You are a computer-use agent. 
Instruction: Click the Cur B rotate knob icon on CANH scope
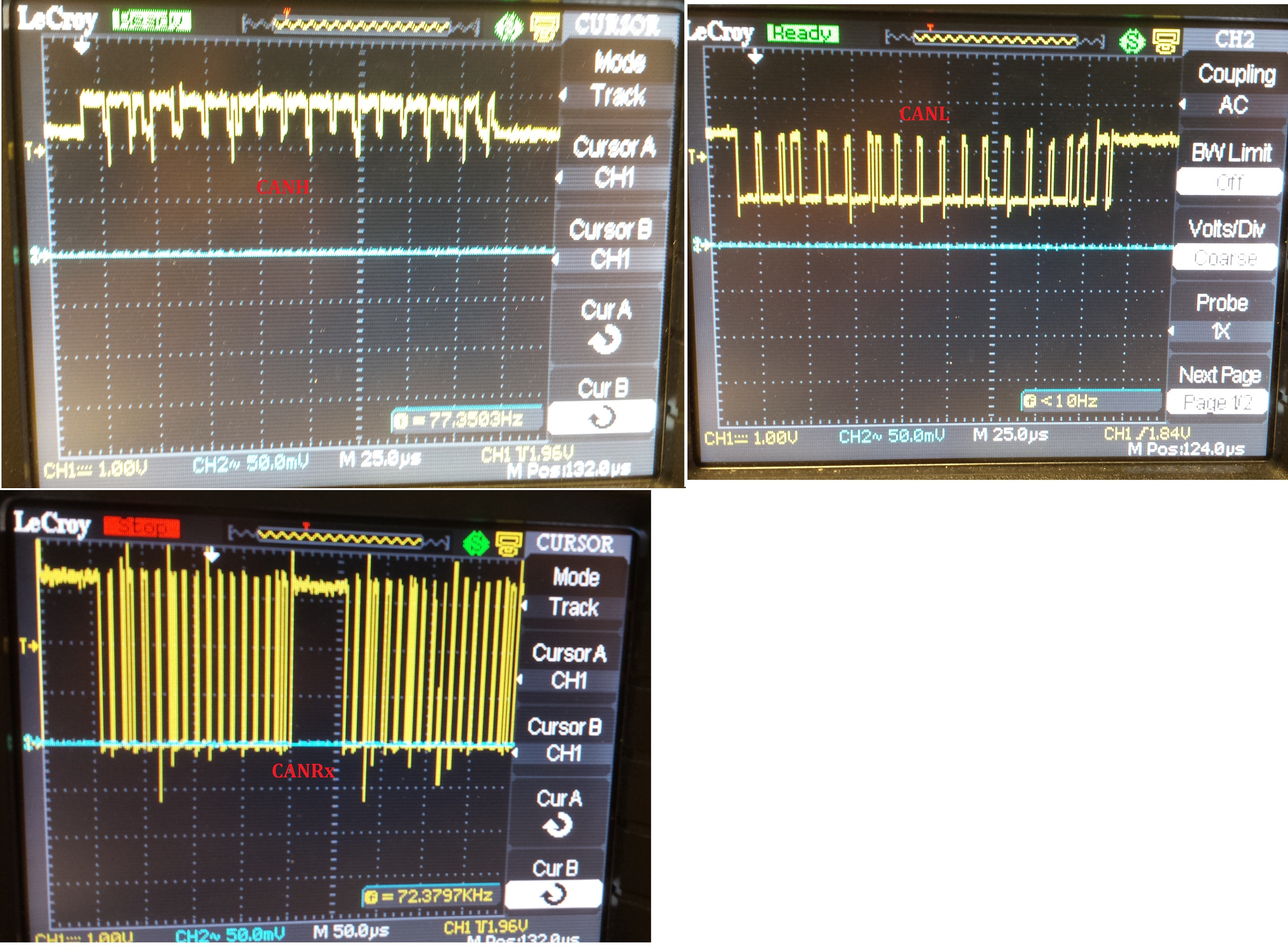pyautogui.click(x=602, y=416)
